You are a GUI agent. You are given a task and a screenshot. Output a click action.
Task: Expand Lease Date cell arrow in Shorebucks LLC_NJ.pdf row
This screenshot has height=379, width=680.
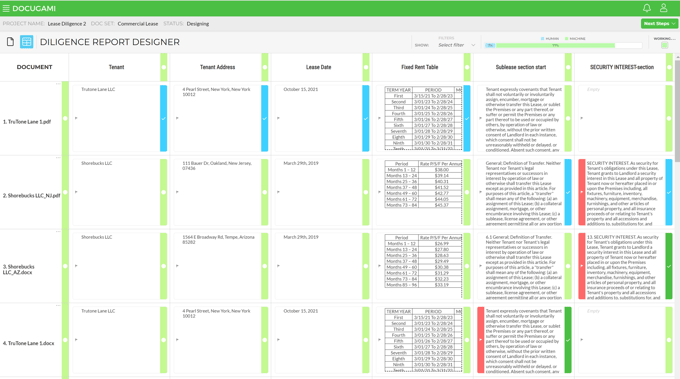click(x=278, y=192)
